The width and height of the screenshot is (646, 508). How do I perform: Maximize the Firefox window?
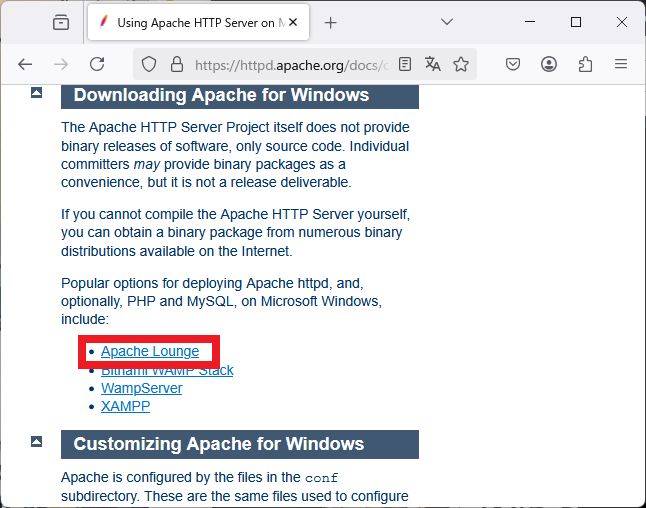576,22
